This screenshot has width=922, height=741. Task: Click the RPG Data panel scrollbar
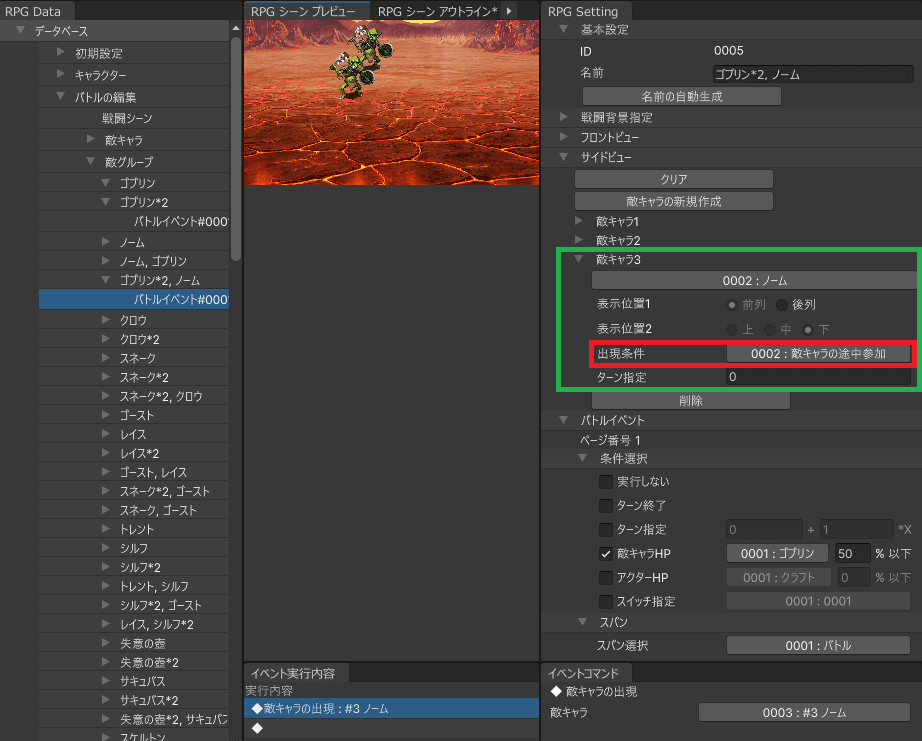(x=235, y=150)
